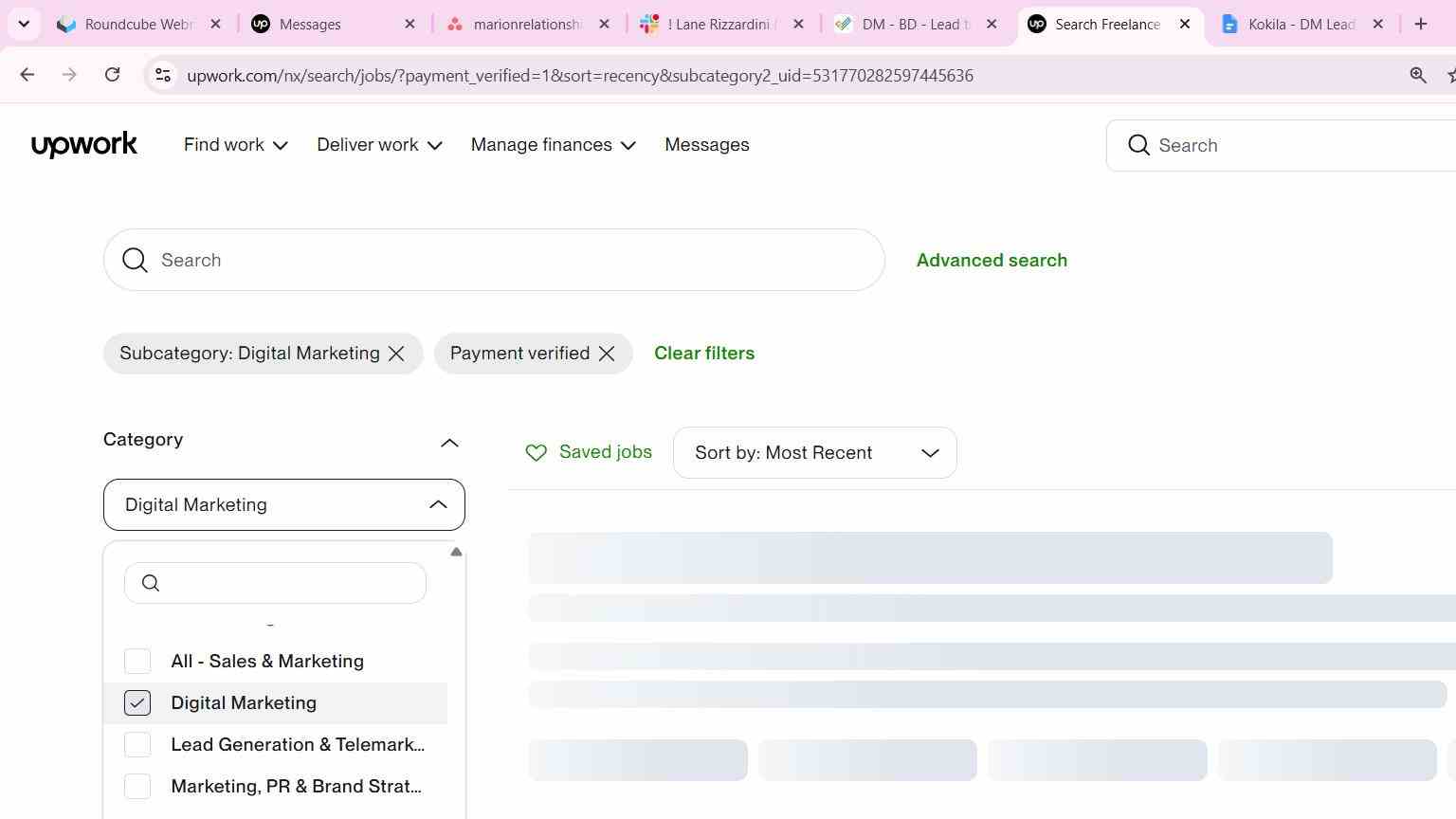Viewport: 1456px width, 819px height.
Task: Click the Saved jobs heart icon
Action: coord(536,453)
